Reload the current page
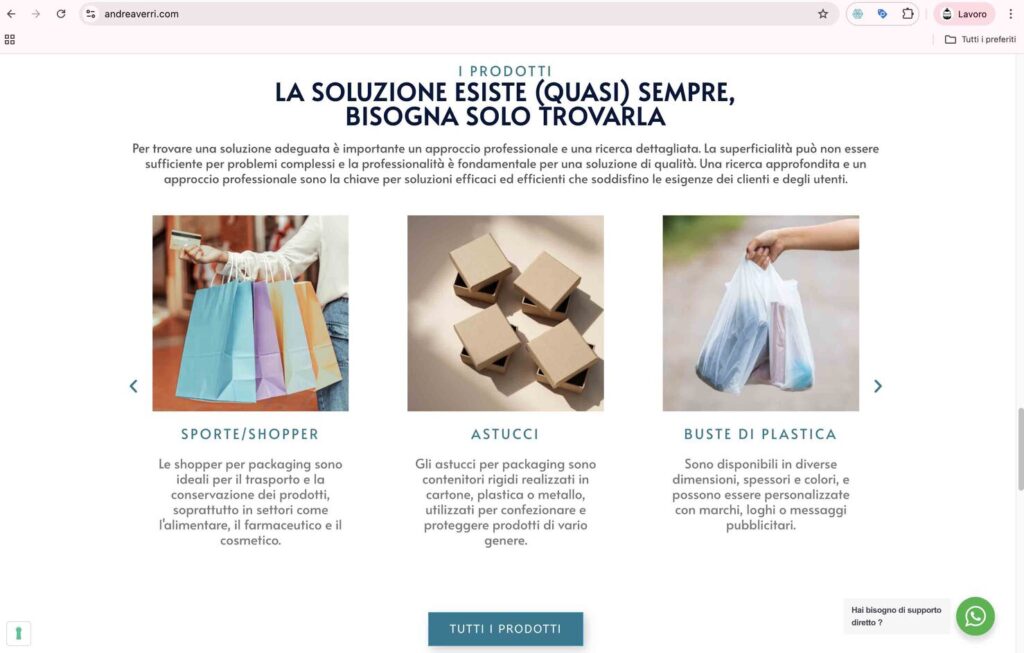The width and height of the screenshot is (1024, 653). [x=61, y=14]
